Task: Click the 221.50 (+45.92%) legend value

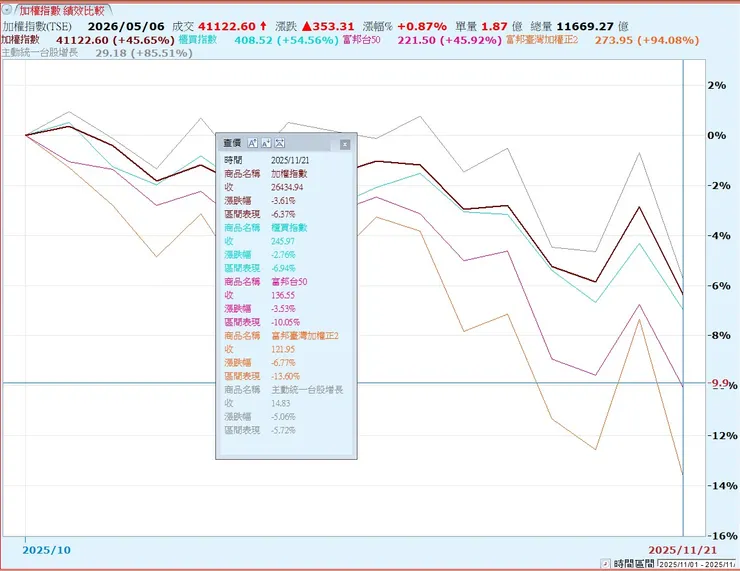Action: (449, 41)
